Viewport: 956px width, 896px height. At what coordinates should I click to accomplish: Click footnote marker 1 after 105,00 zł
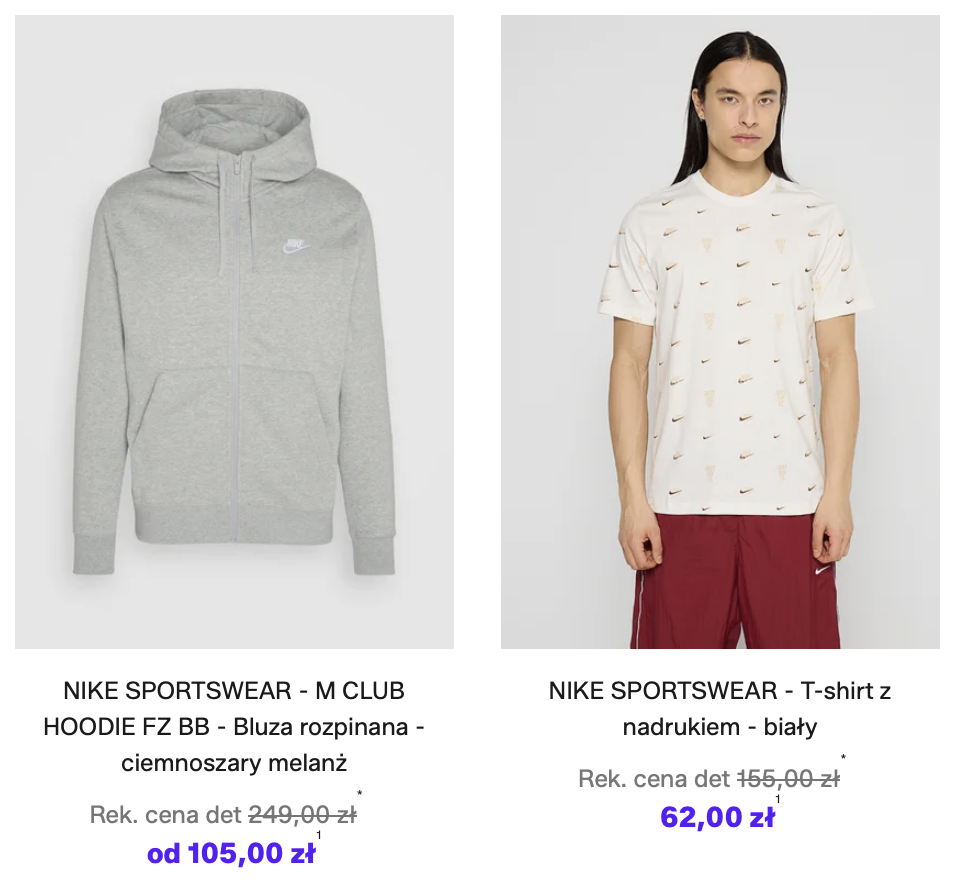pyautogui.click(x=319, y=836)
